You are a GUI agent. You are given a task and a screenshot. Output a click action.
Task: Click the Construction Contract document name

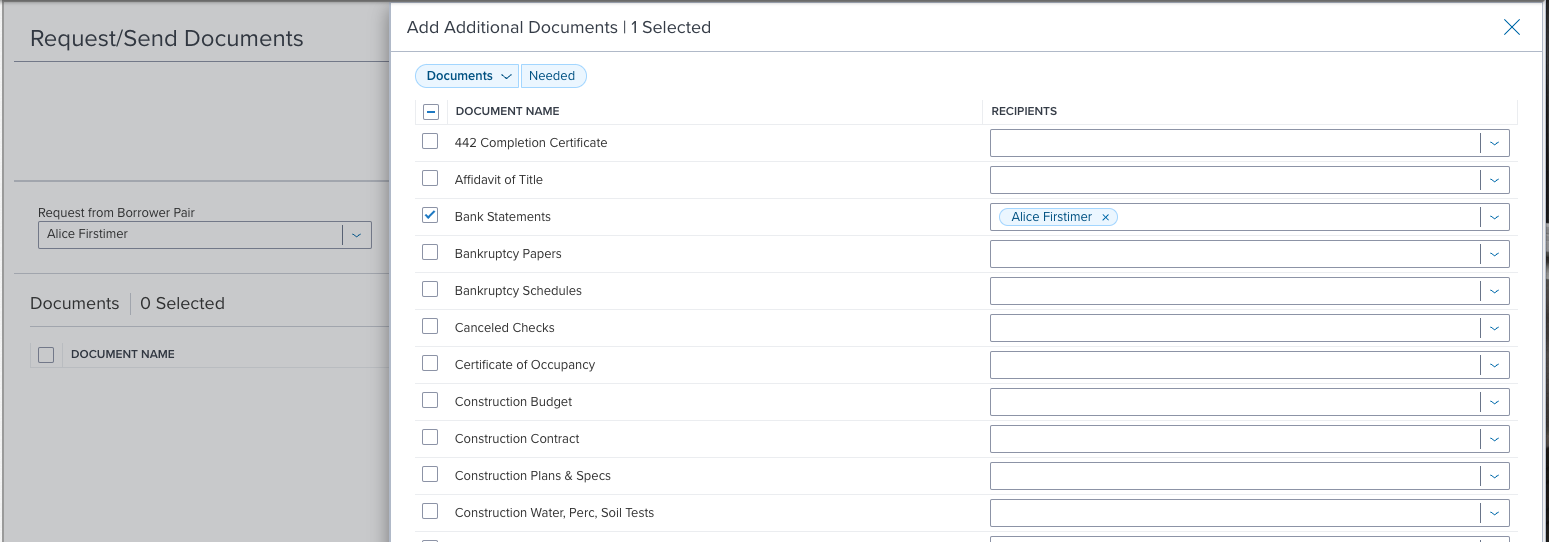(x=517, y=439)
